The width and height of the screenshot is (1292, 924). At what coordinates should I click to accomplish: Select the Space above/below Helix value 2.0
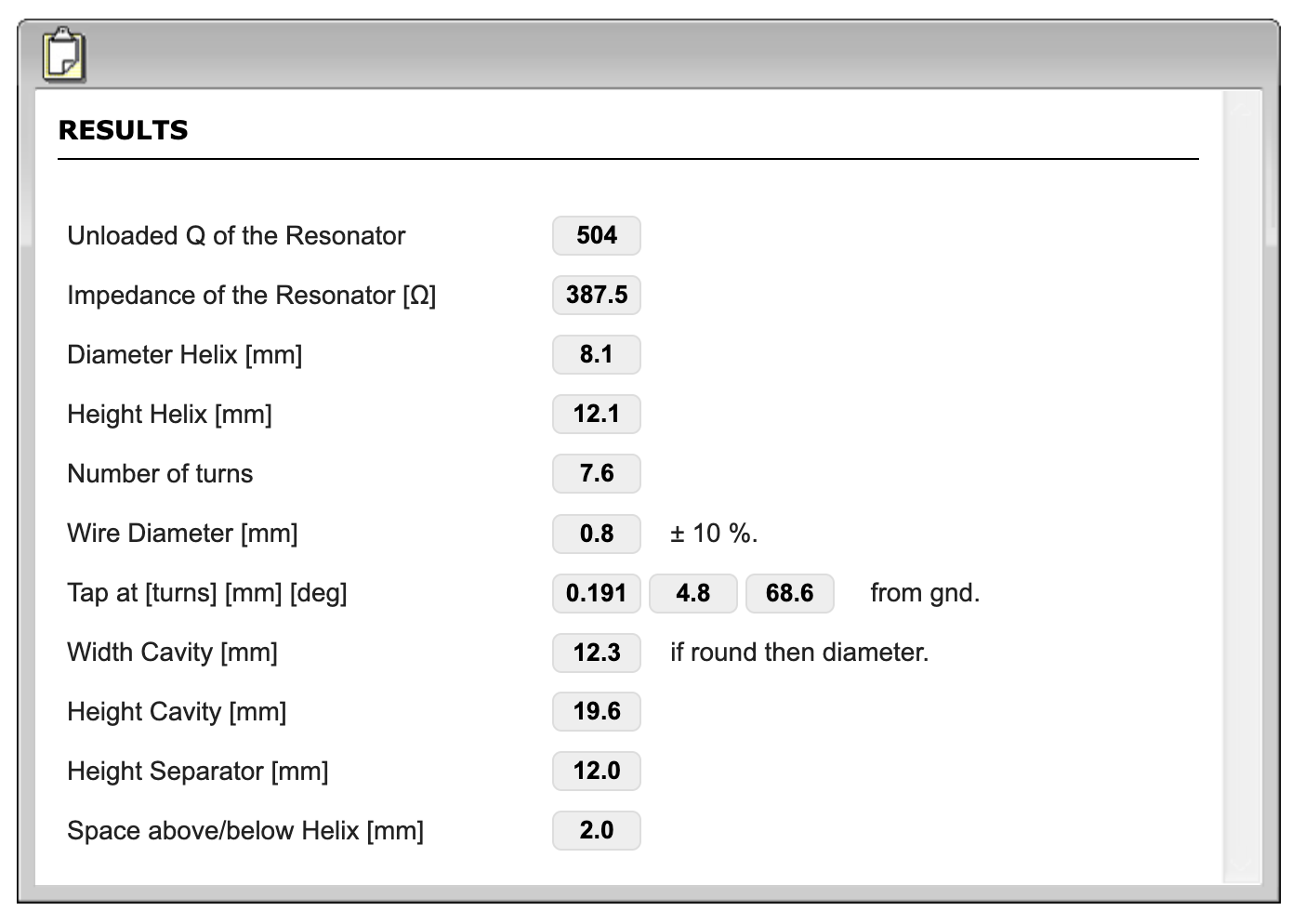click(x=597, y=830)
